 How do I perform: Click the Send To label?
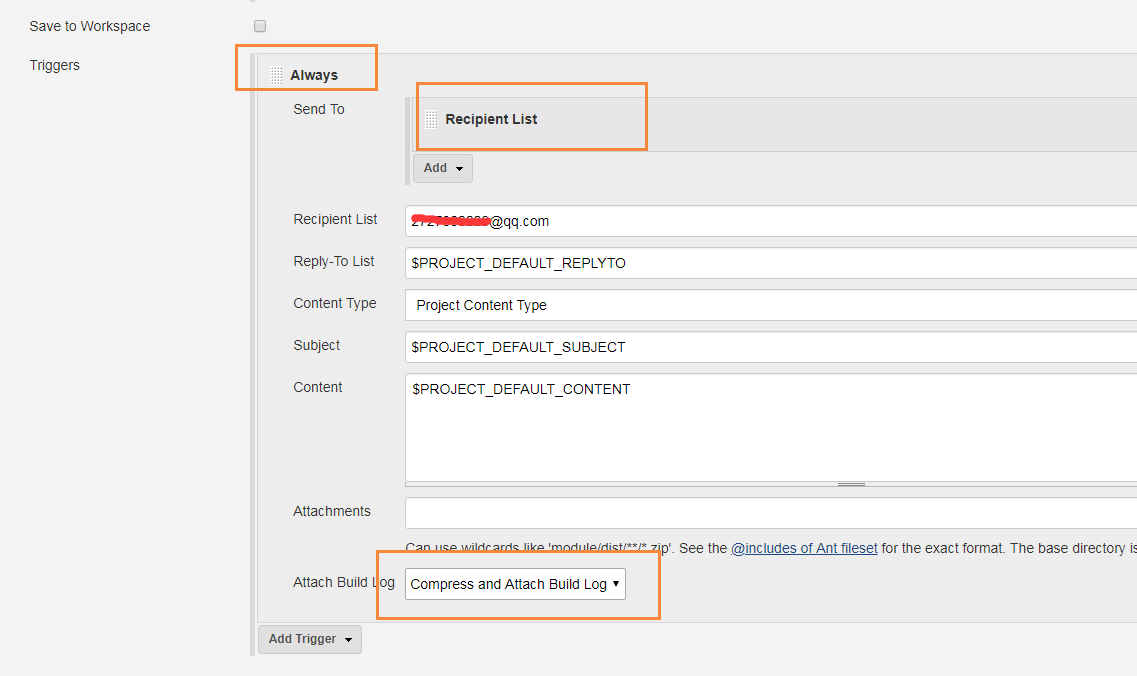[x=319, y=109]
